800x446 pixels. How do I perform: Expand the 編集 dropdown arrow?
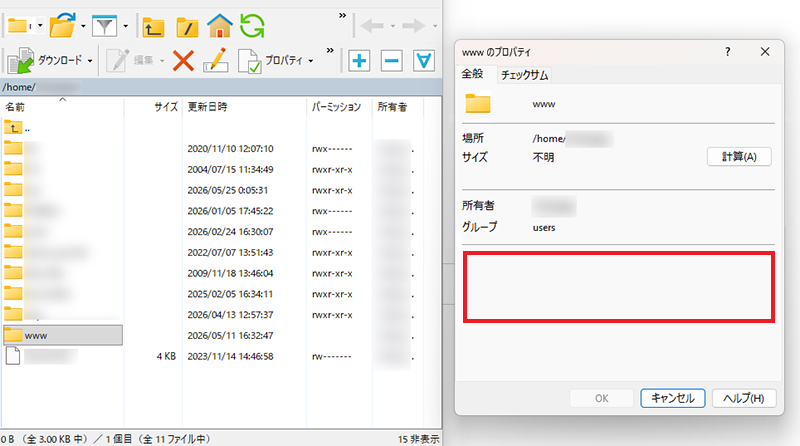point(162,61)
